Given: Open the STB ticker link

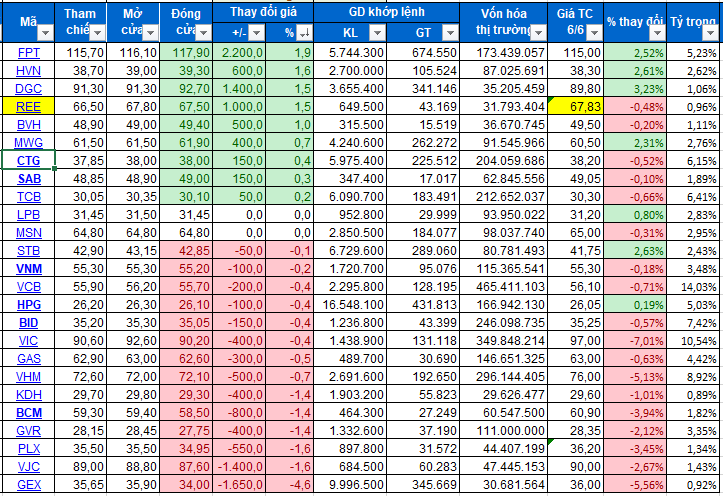Looking at the screenshot, I should pyautogui.click(x=29, y=251).
